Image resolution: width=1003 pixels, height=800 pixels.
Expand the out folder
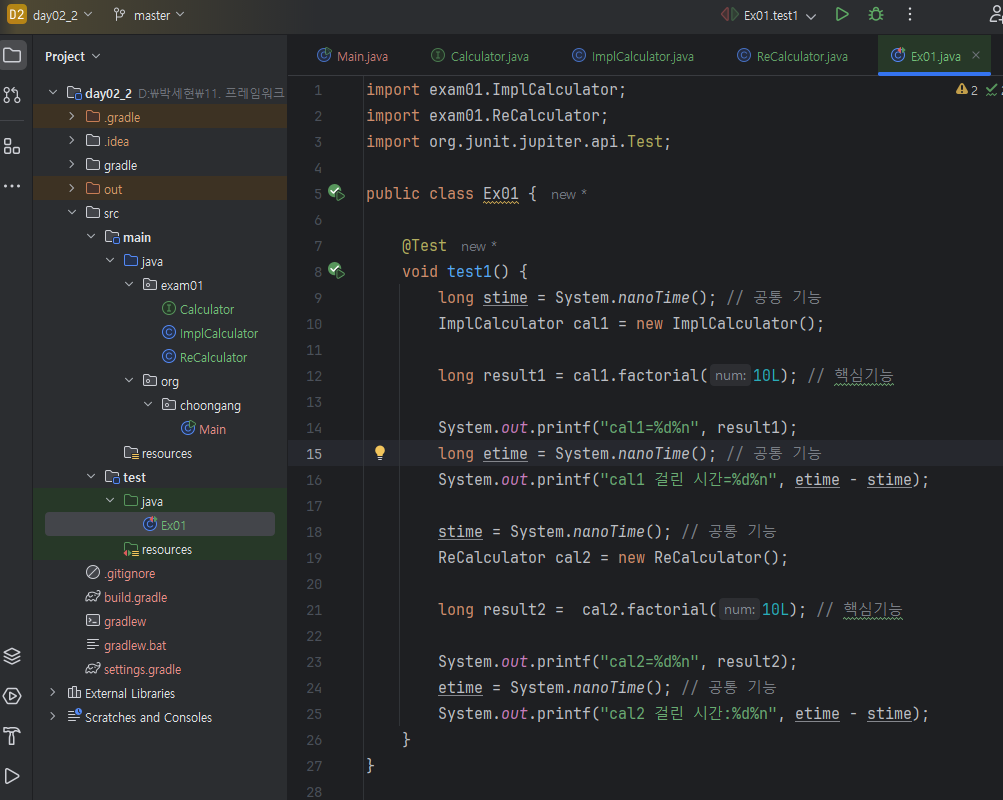coord(72,189)
